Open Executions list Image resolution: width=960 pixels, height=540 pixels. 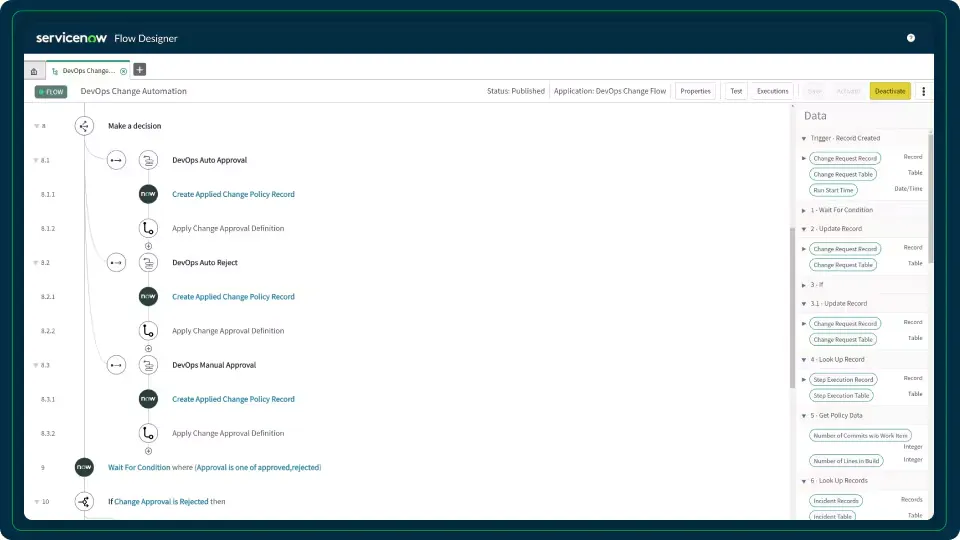(773, 91)
